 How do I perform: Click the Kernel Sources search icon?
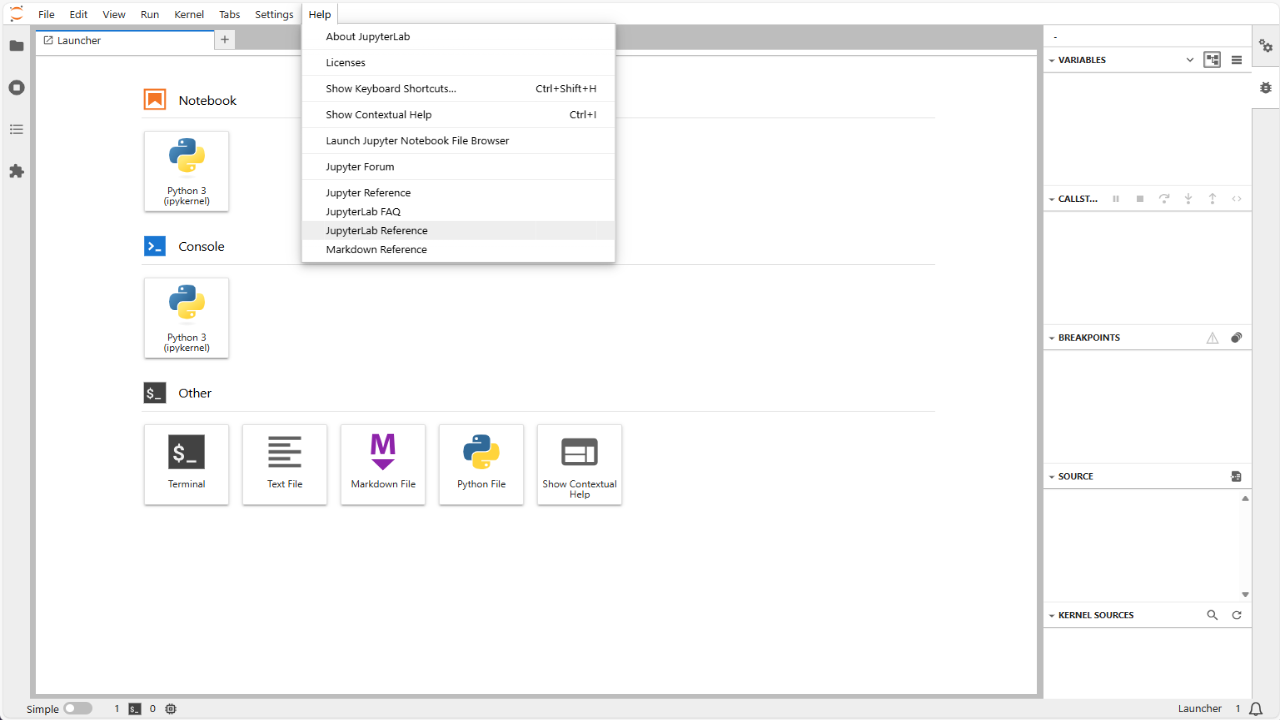click(1213, 616)
